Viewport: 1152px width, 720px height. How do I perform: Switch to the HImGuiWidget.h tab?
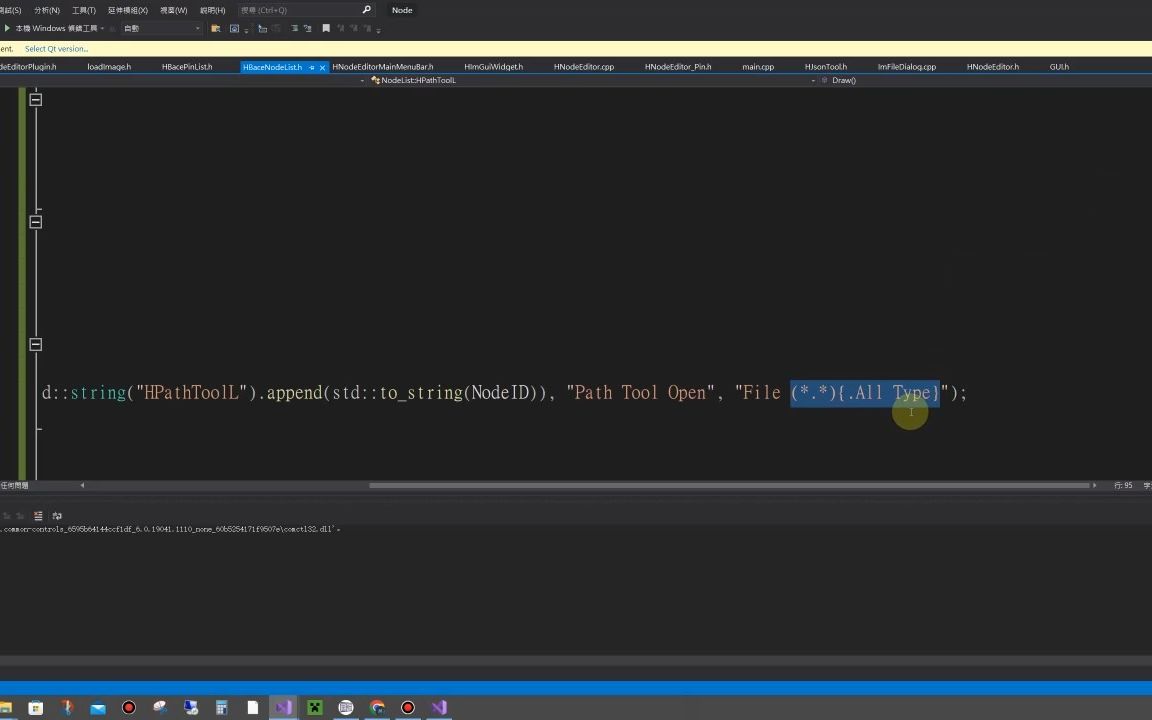pos(494,67)
